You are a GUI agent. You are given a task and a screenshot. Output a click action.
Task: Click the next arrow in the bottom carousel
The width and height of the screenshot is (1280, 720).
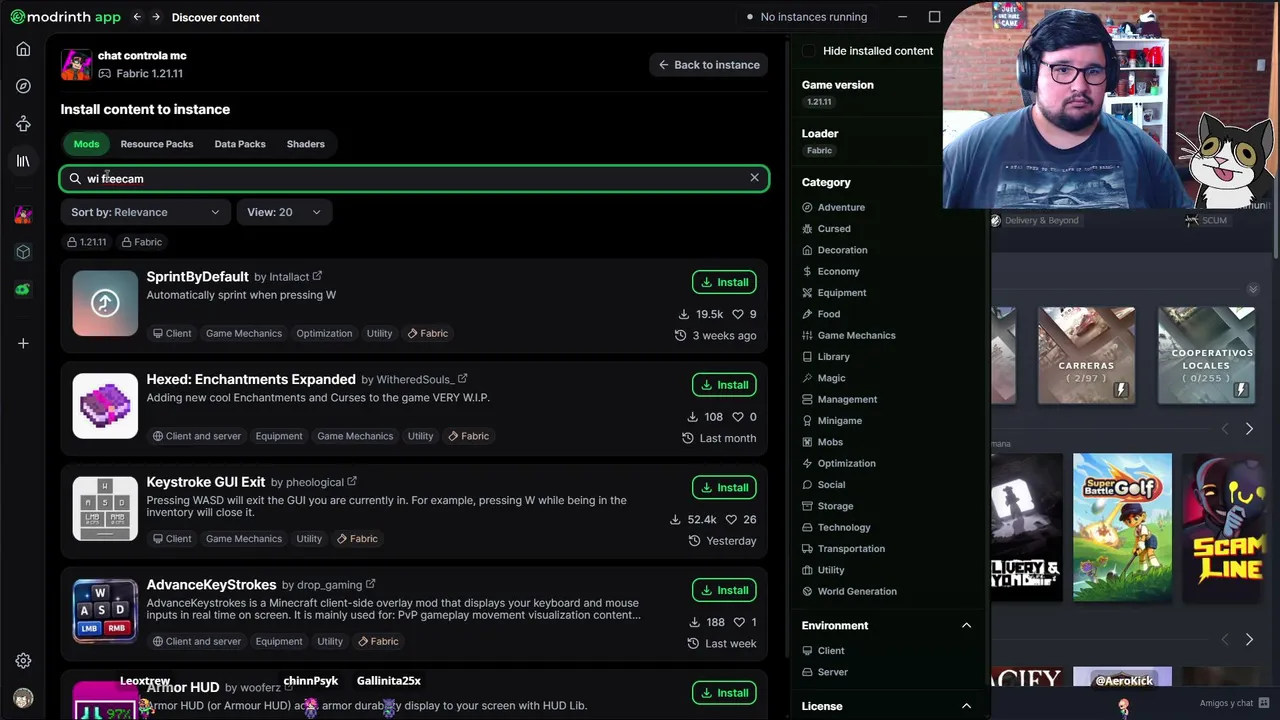1249,639
